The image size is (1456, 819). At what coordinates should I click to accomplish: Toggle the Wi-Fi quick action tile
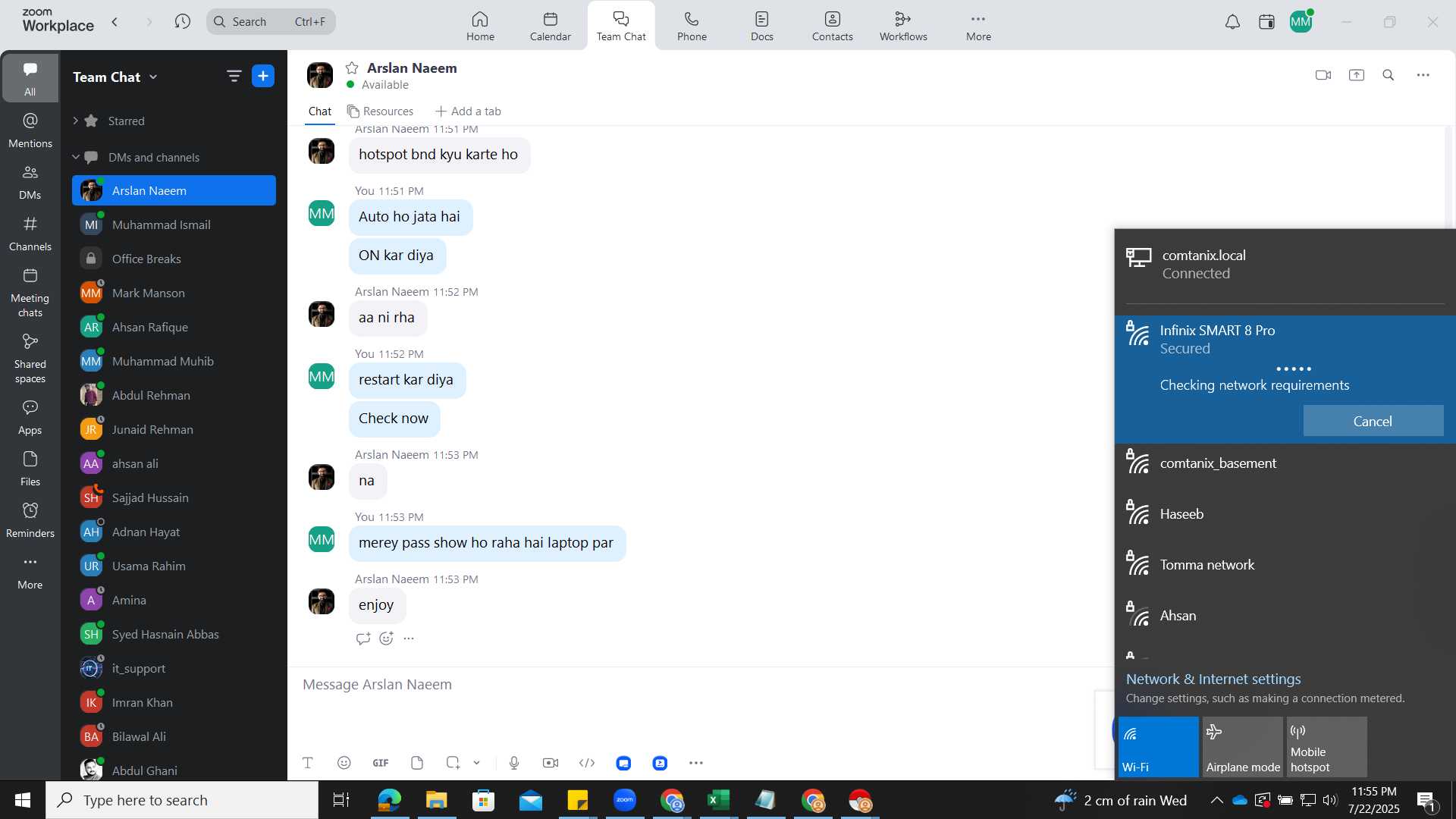1158,747
